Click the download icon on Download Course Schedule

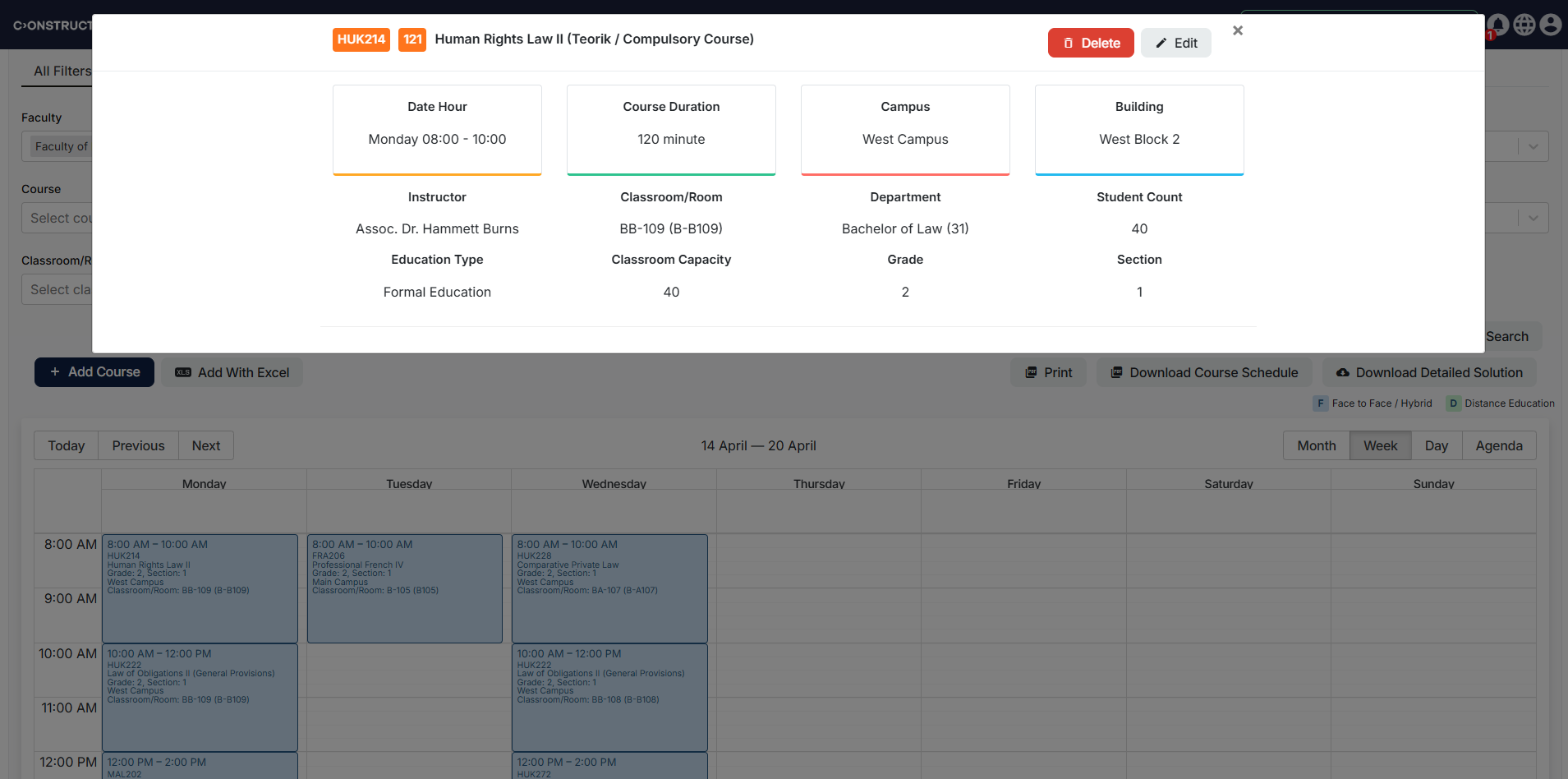1117,372
